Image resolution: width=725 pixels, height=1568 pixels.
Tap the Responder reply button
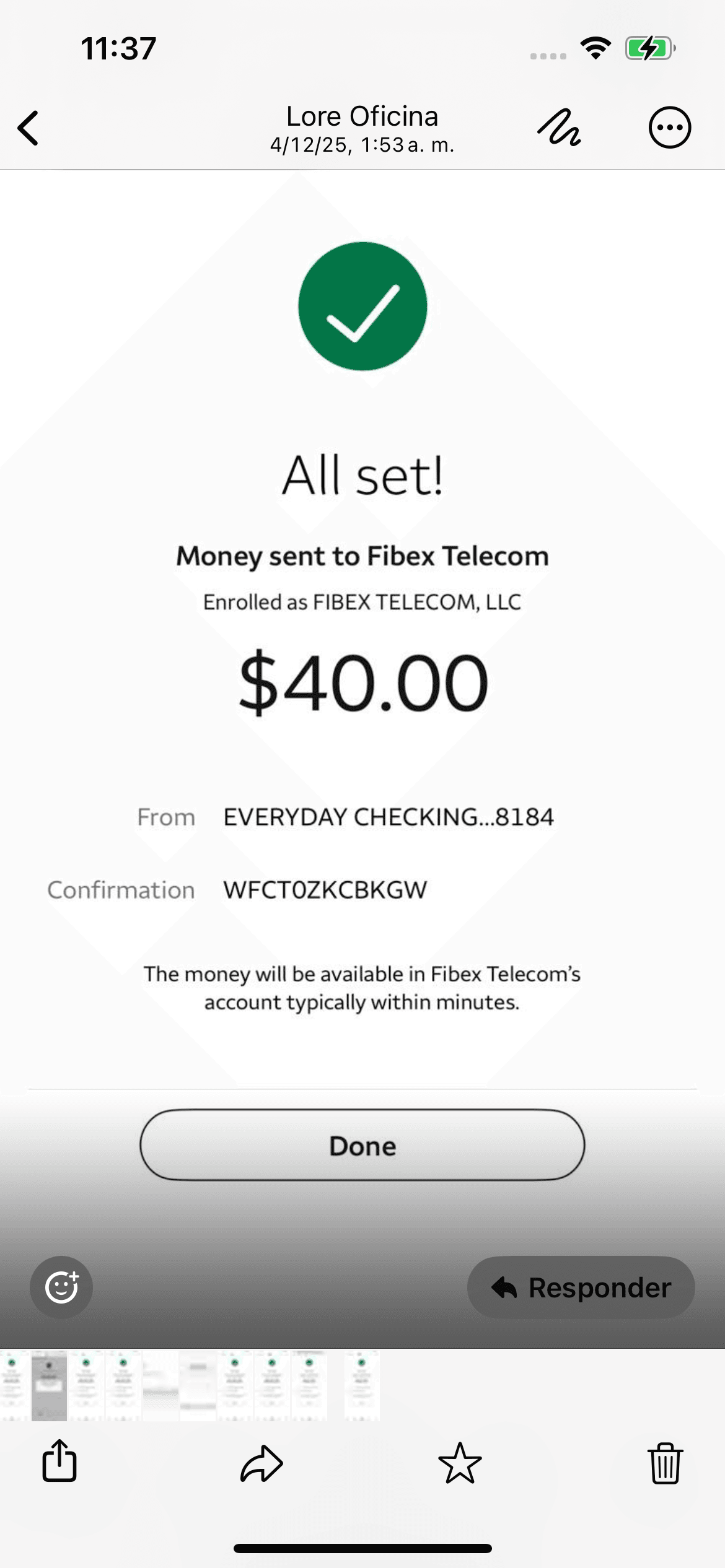point(581,1287)
